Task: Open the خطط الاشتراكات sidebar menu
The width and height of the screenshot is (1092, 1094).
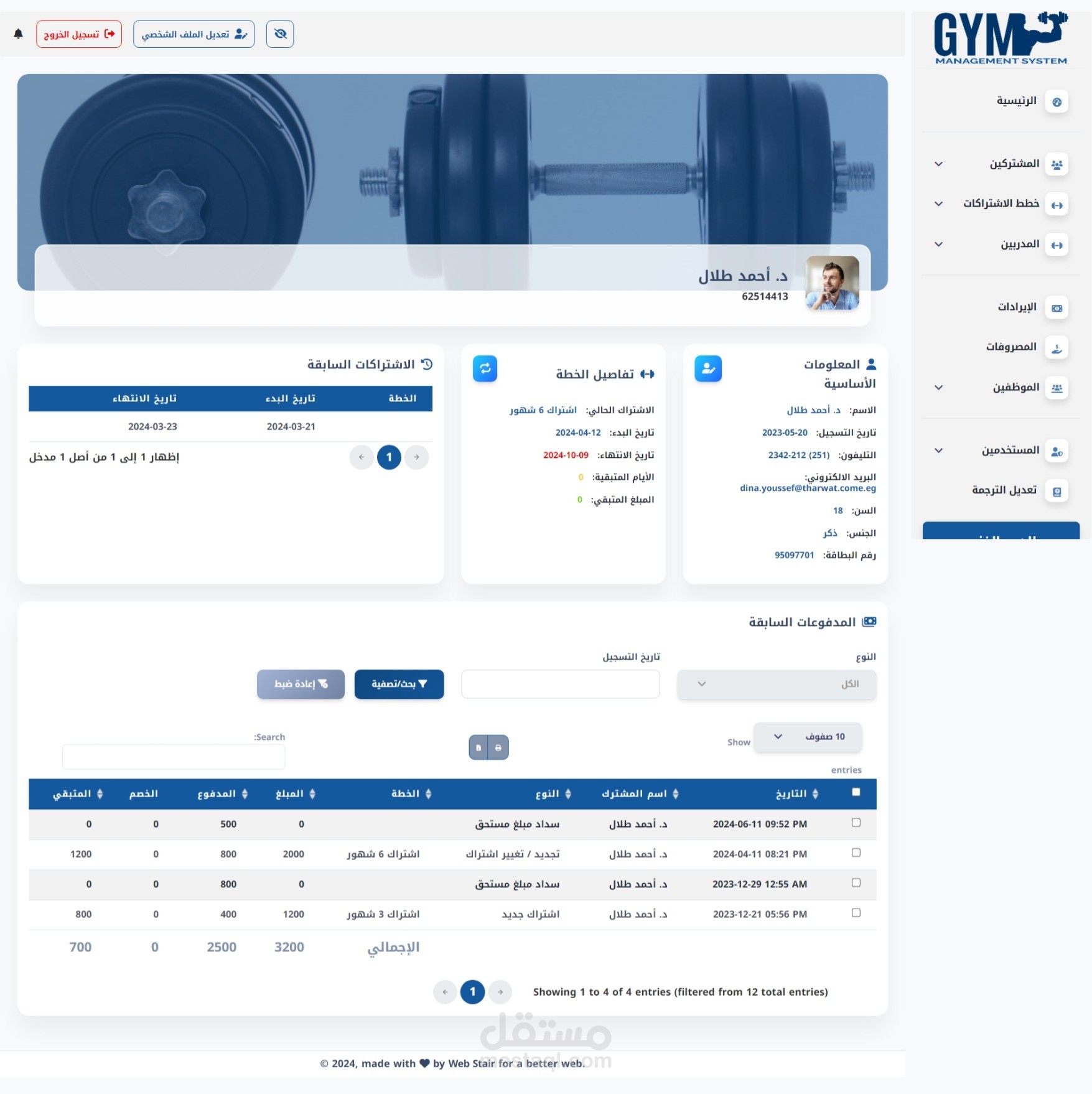Action: (1001, 203)
